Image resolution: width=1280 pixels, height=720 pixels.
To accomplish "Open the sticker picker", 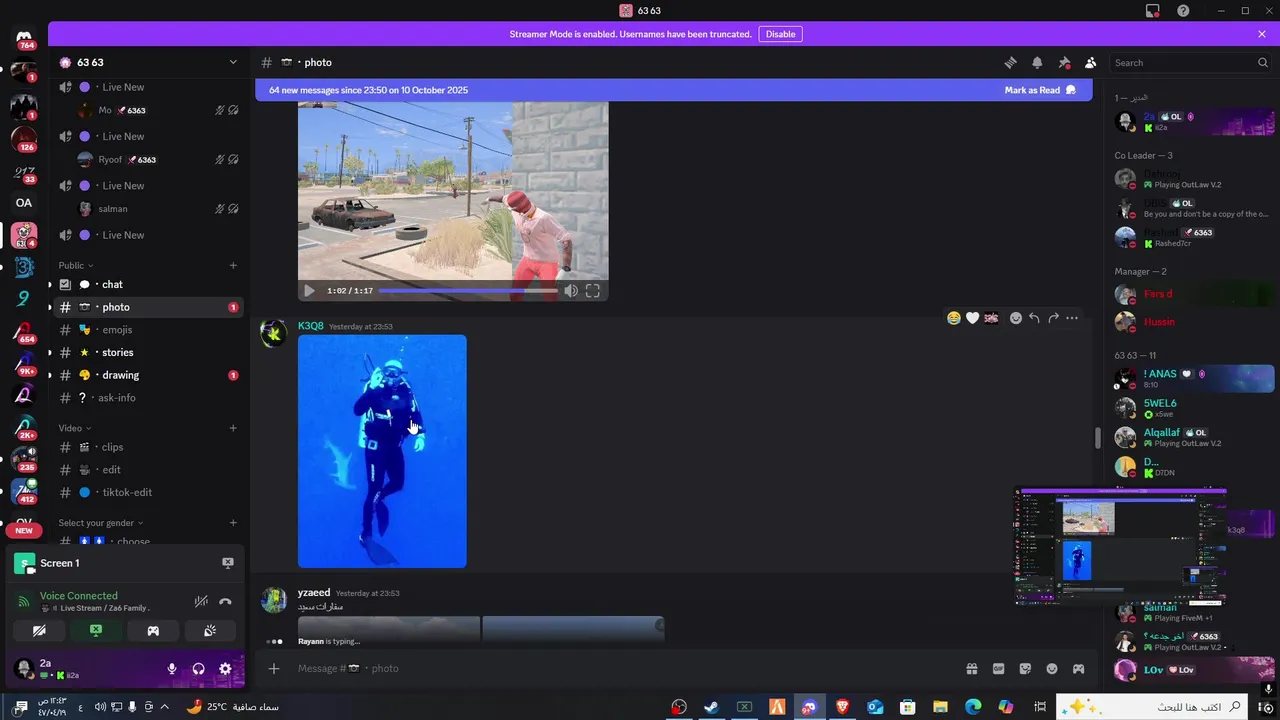I will [1025, 668].
